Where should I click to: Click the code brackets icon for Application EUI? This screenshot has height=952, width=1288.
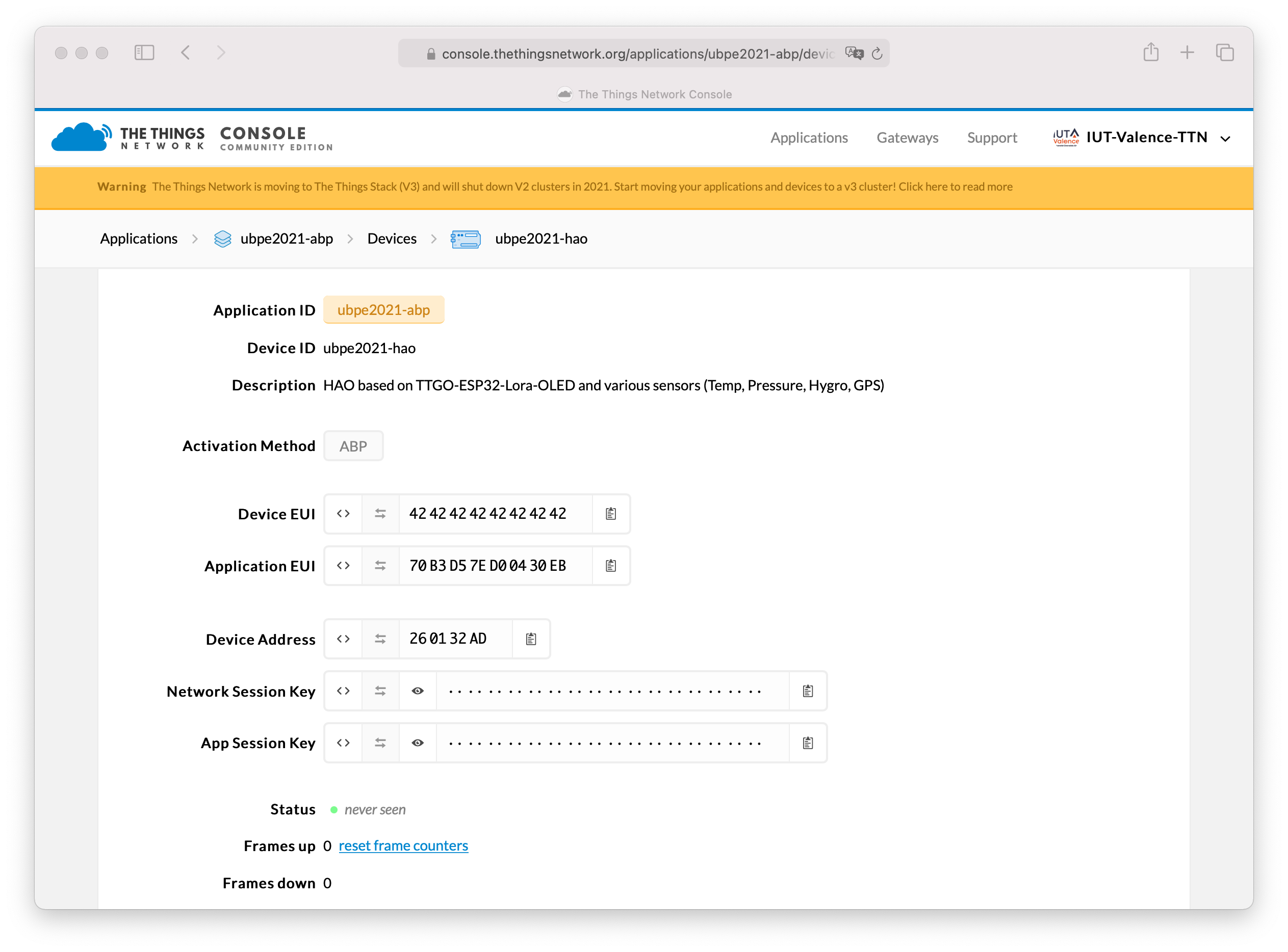[x=343, y=565]
